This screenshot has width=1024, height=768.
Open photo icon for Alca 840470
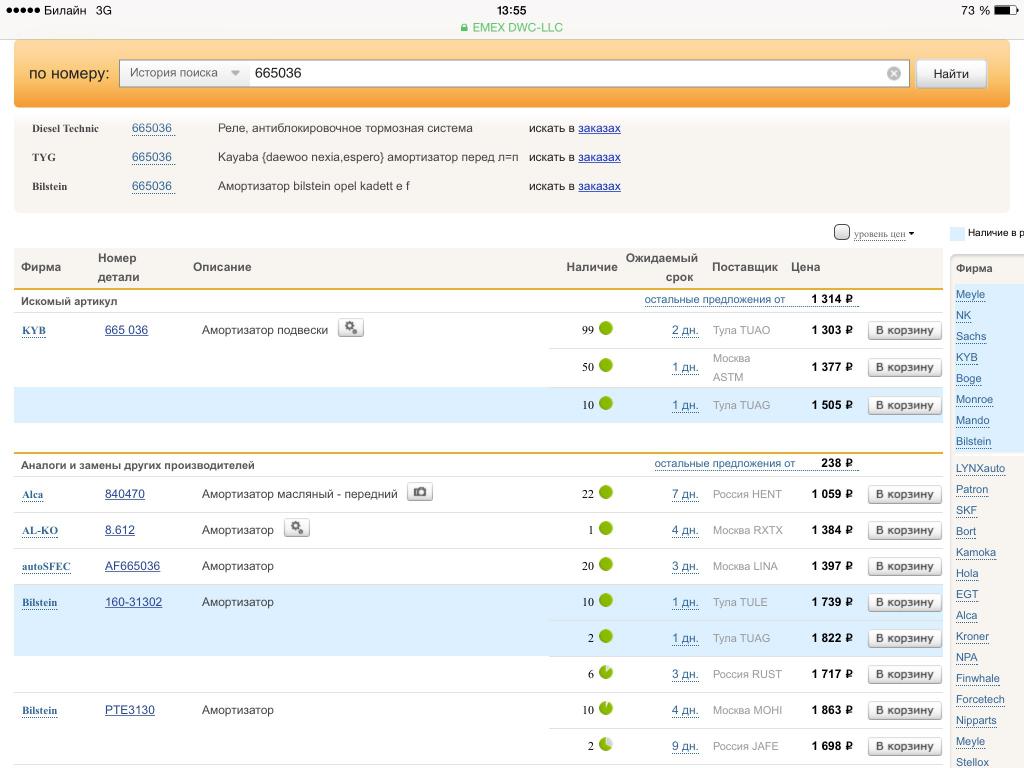(x=420, y=492)
